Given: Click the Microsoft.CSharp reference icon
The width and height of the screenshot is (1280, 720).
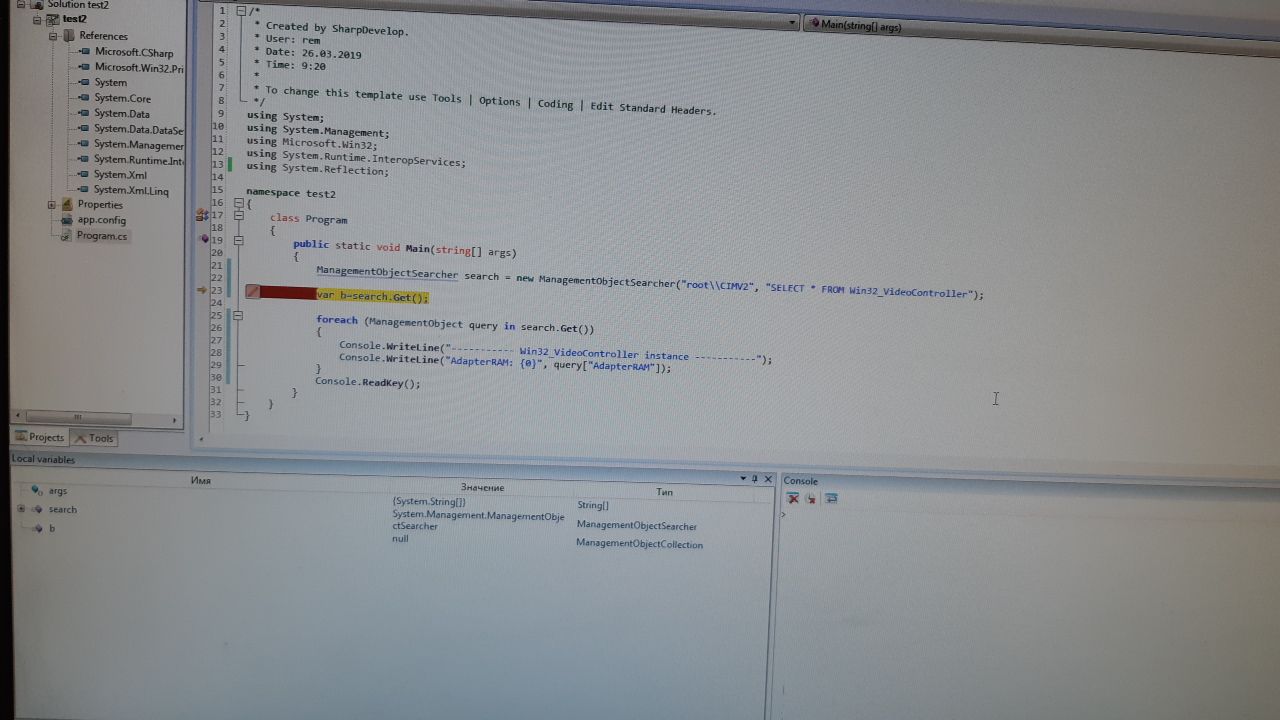Looking at the screenshot, I should [x=85, y=51].
